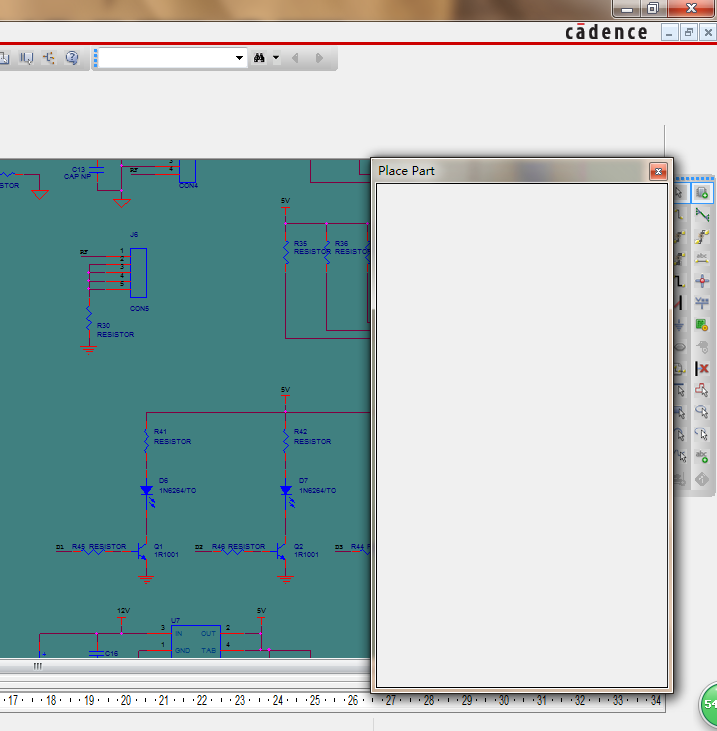The width and height of the screenshot is (717, 731).
Task: Choose the Place Junction tool
Action: click(702, 281)
